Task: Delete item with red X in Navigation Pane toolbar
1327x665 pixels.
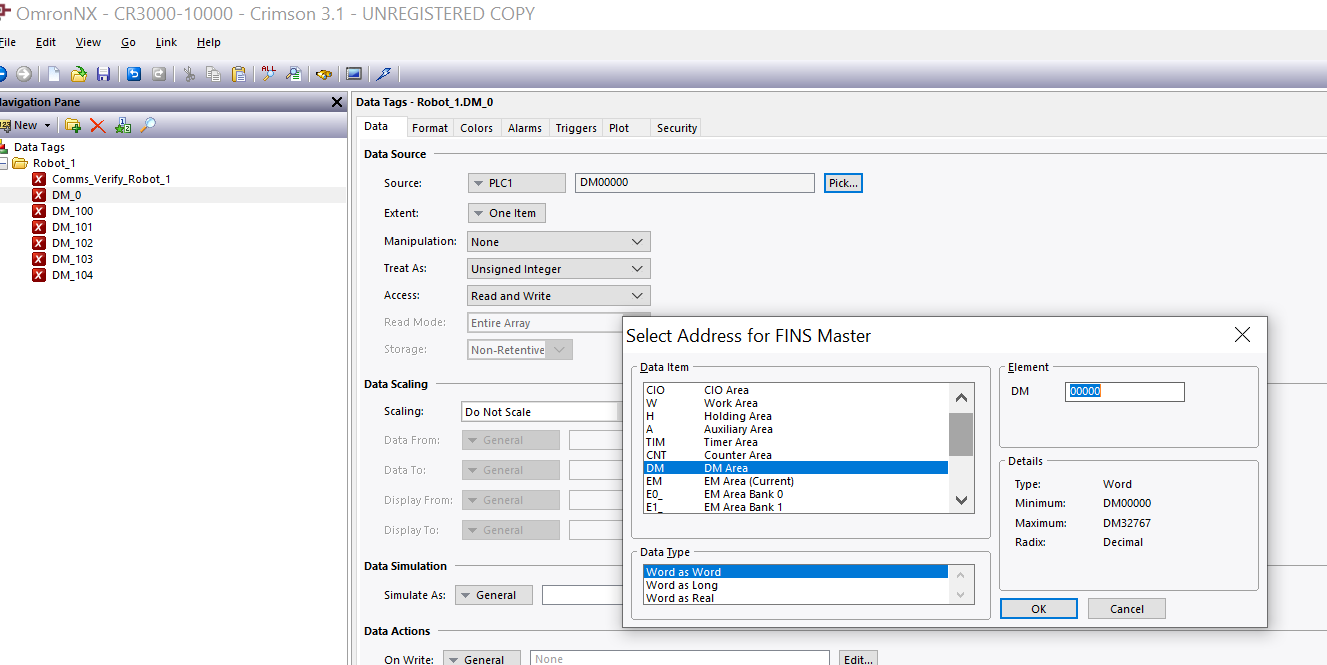Action: [97, 125]
